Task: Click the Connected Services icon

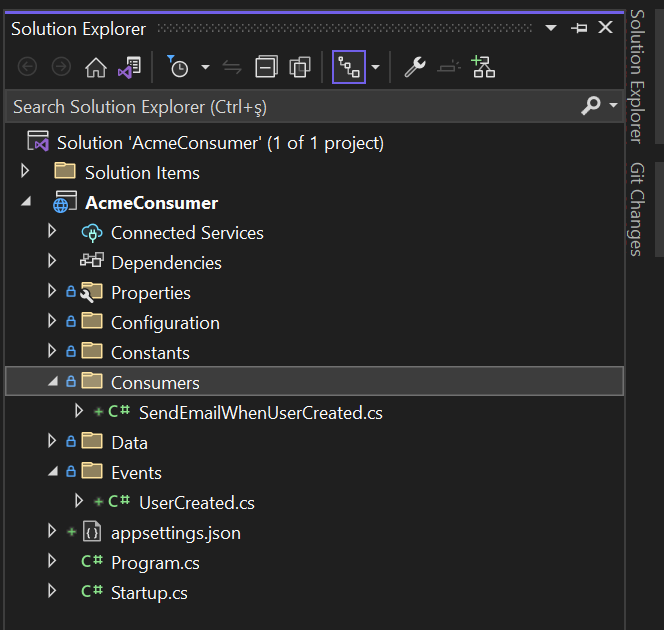Action: pyautogui.click(x=92, y=232)
